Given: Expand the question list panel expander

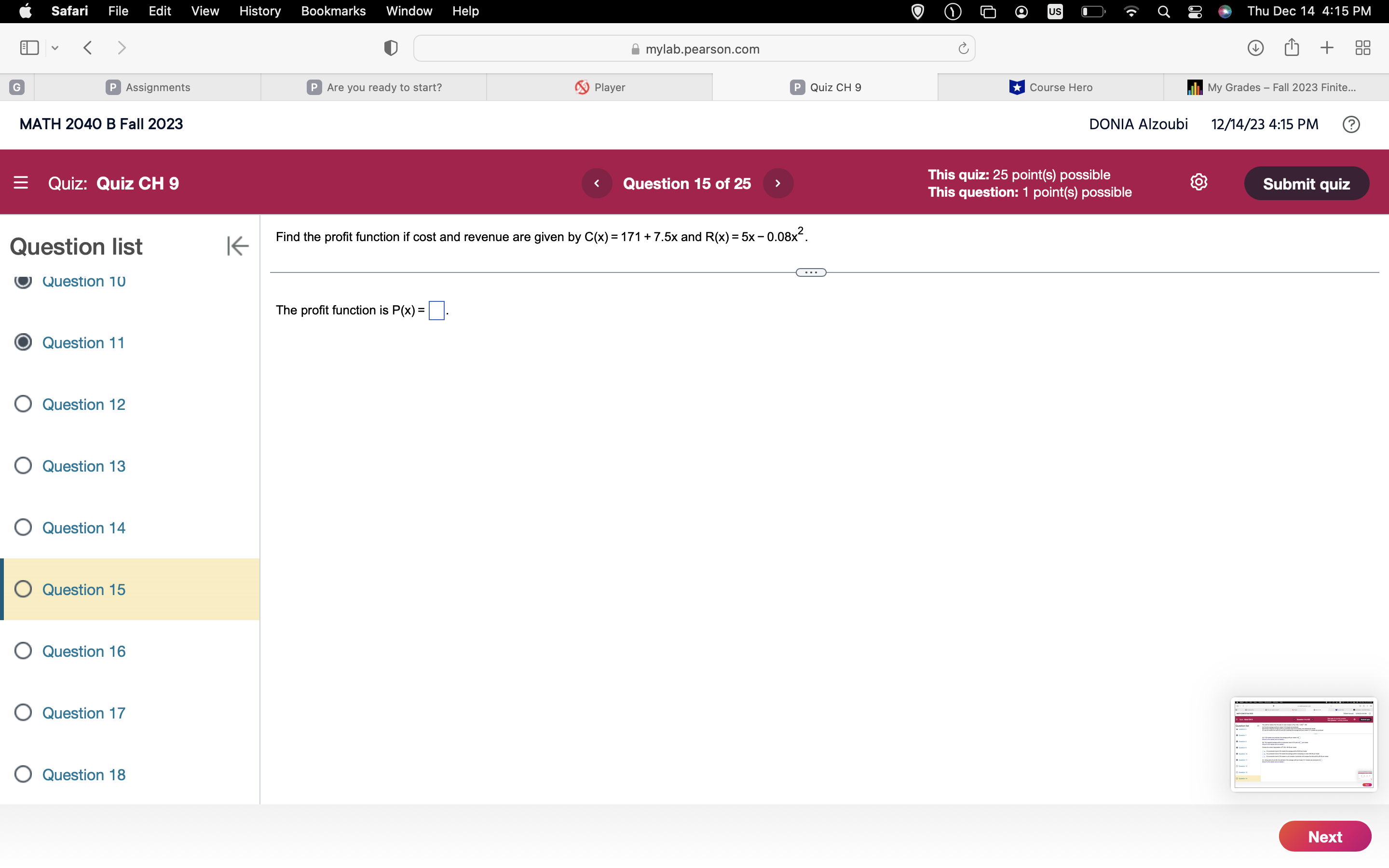Looking at the screenshot, I should pyautogui.click(x=236, y=246).
